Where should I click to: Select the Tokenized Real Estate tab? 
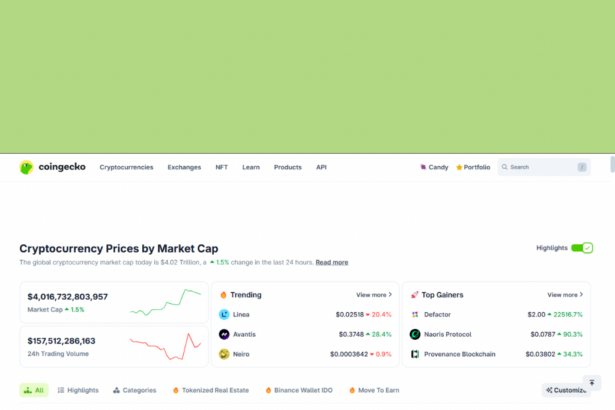coord(213,390)
